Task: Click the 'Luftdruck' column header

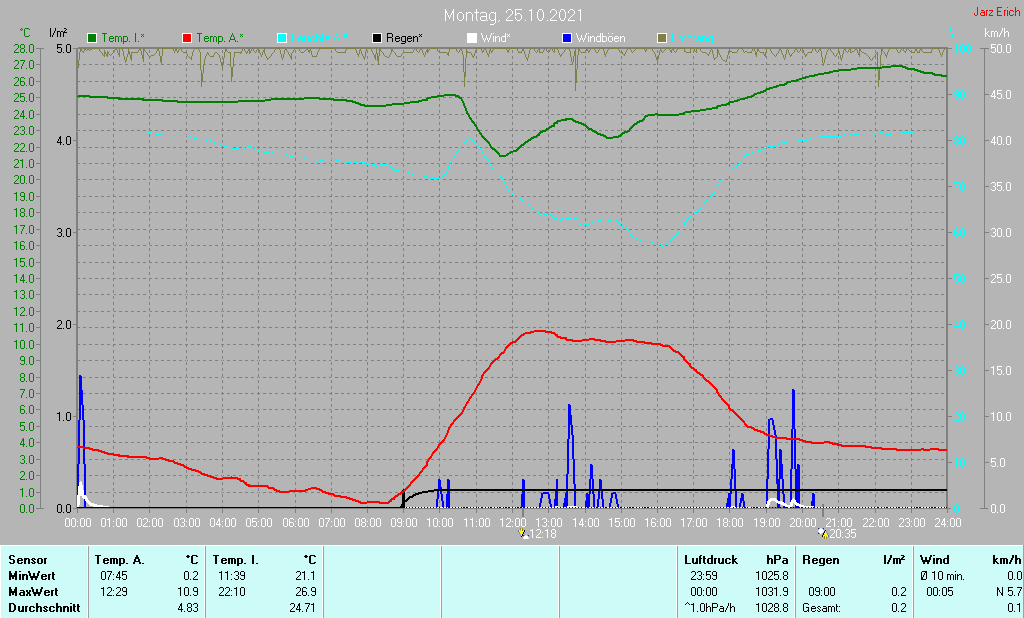Action: click(711, 560)
